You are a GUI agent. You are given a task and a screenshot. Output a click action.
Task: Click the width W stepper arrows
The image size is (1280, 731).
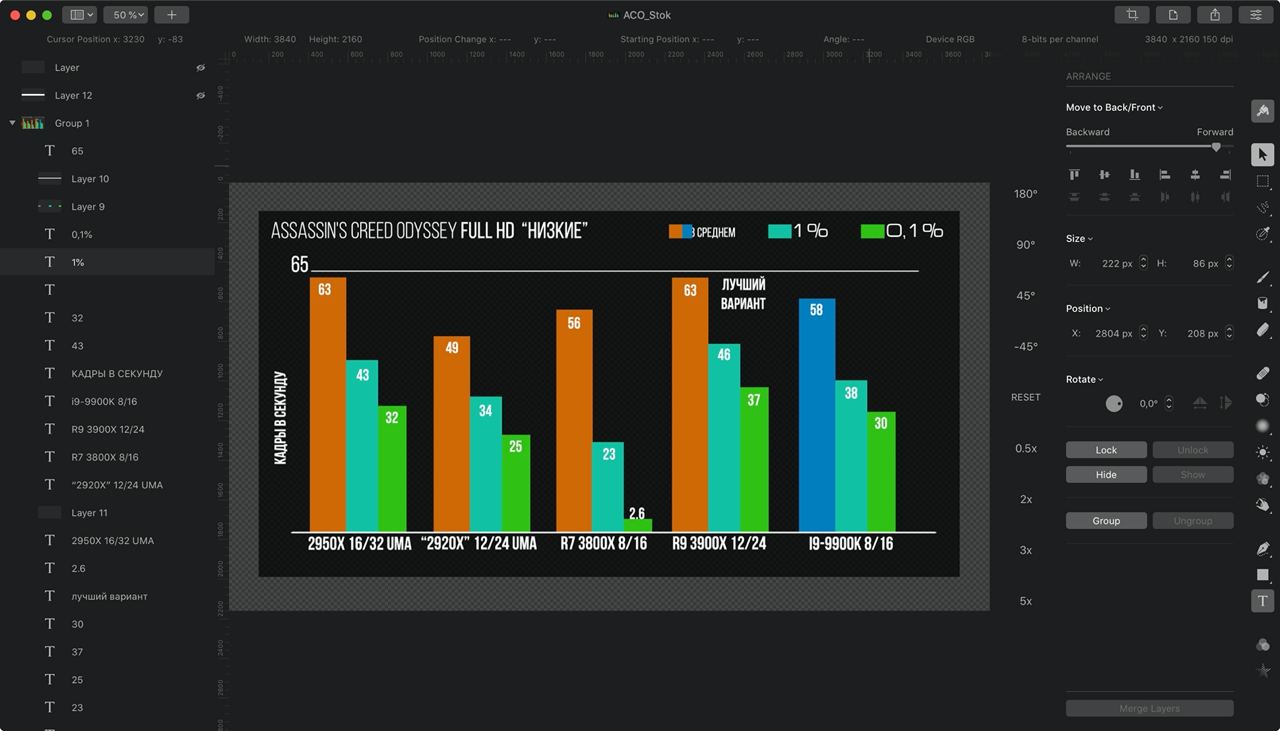point(1144,263)
